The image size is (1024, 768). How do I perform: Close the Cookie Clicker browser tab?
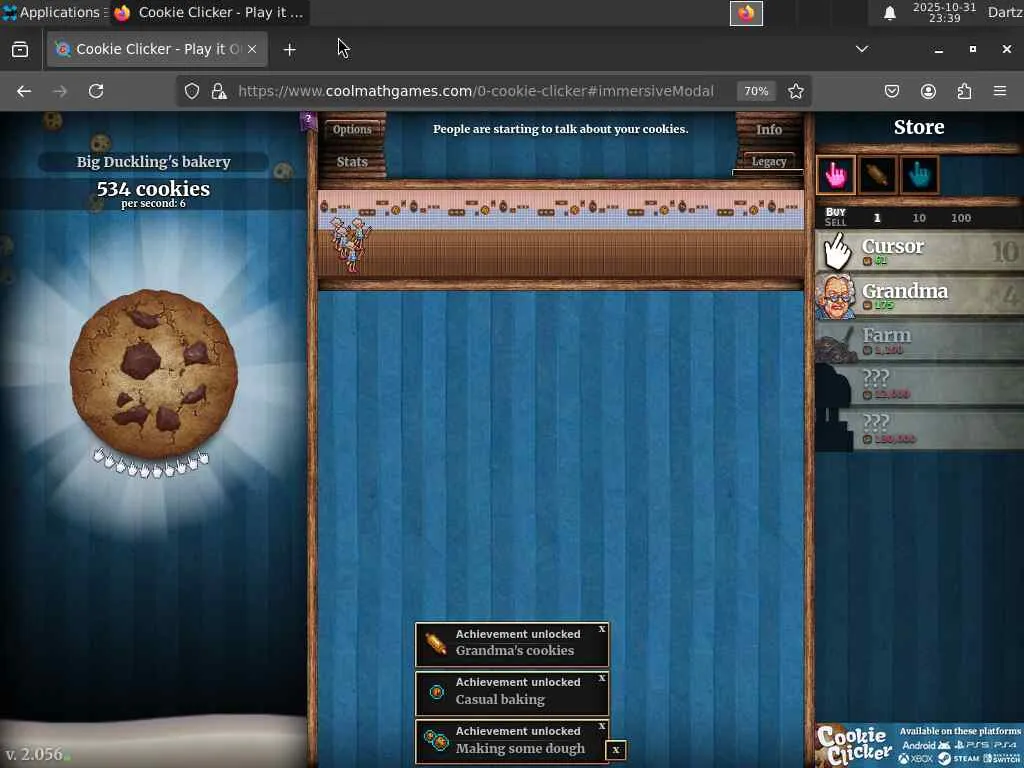pyautogui.click(x=252, y=49)
